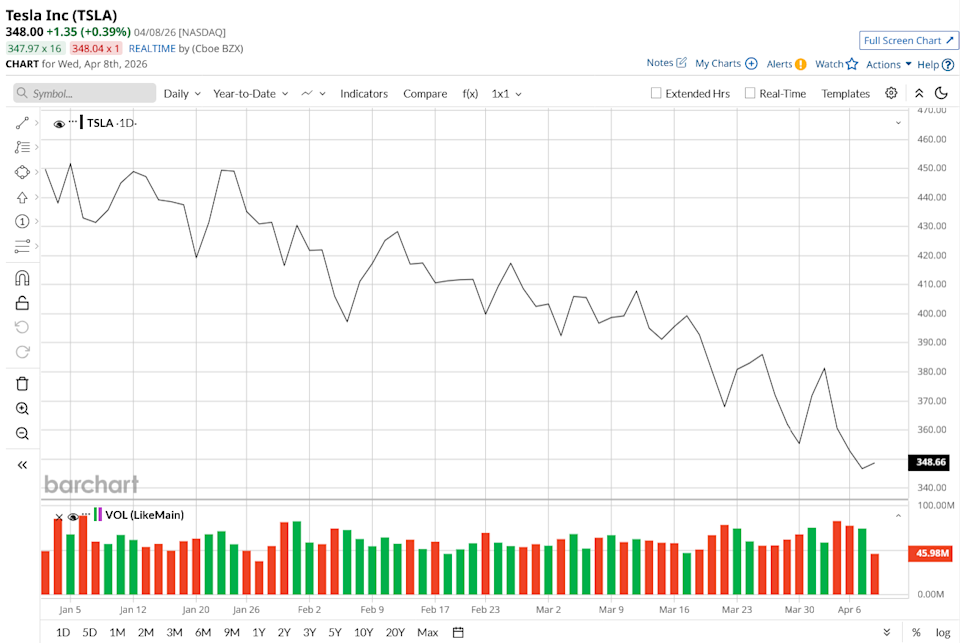
Task: Hide the TSLA series with eye icon
Action: tap(59, 124)
